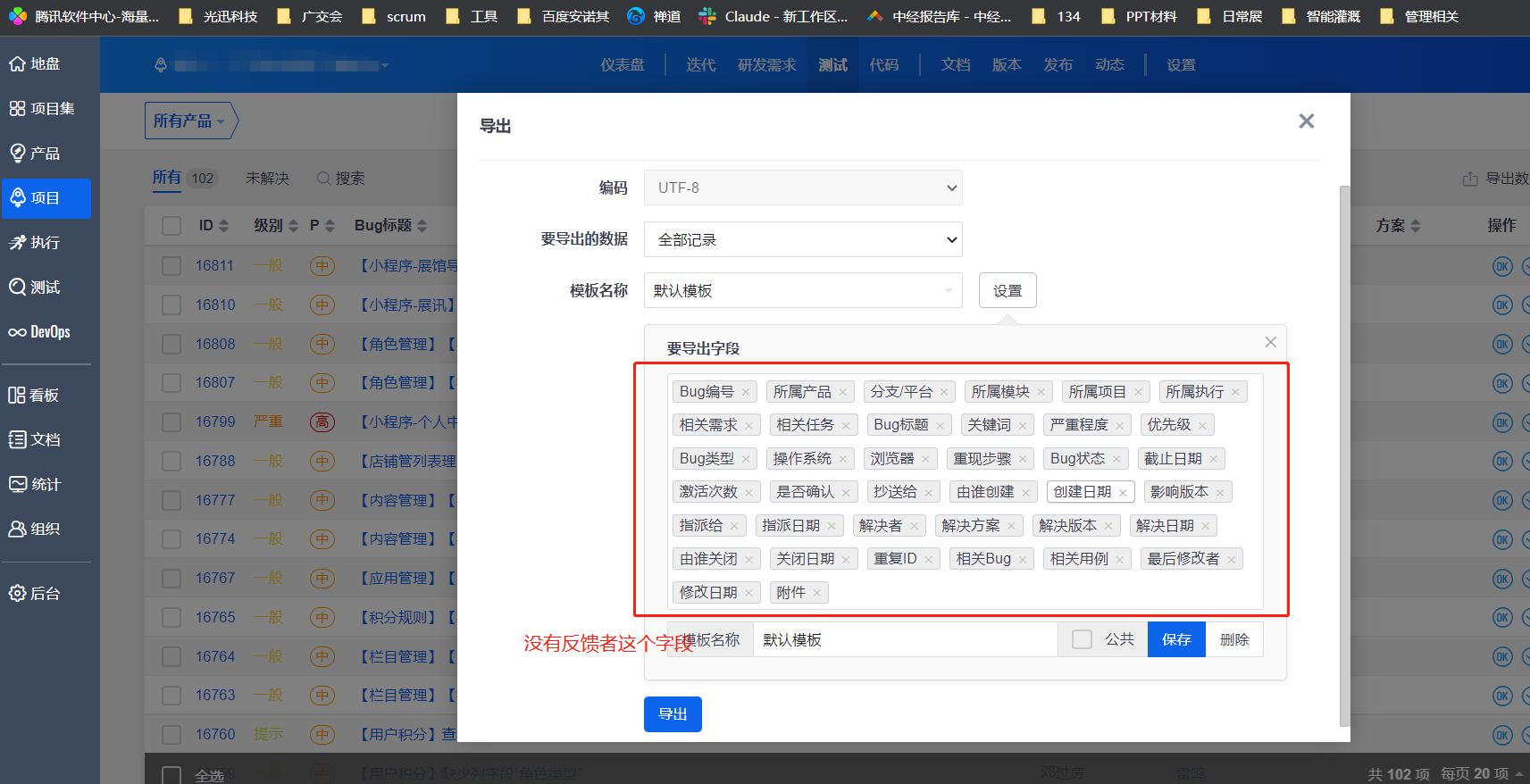Close the 要导出字段 settings panel
This screenshot has height=784, width=1530.
1270,342
